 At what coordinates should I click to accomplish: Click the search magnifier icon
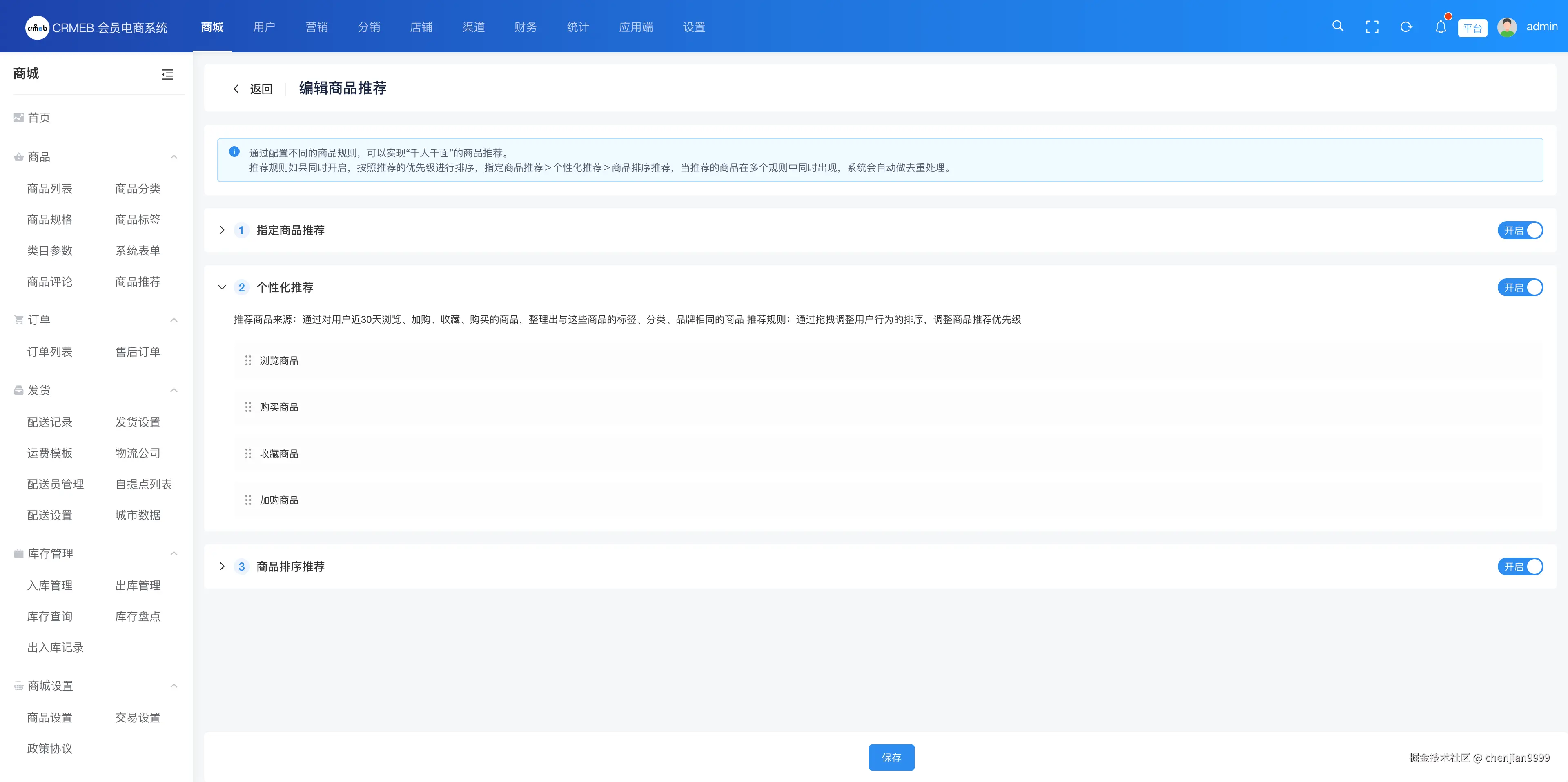[1337, 26]
